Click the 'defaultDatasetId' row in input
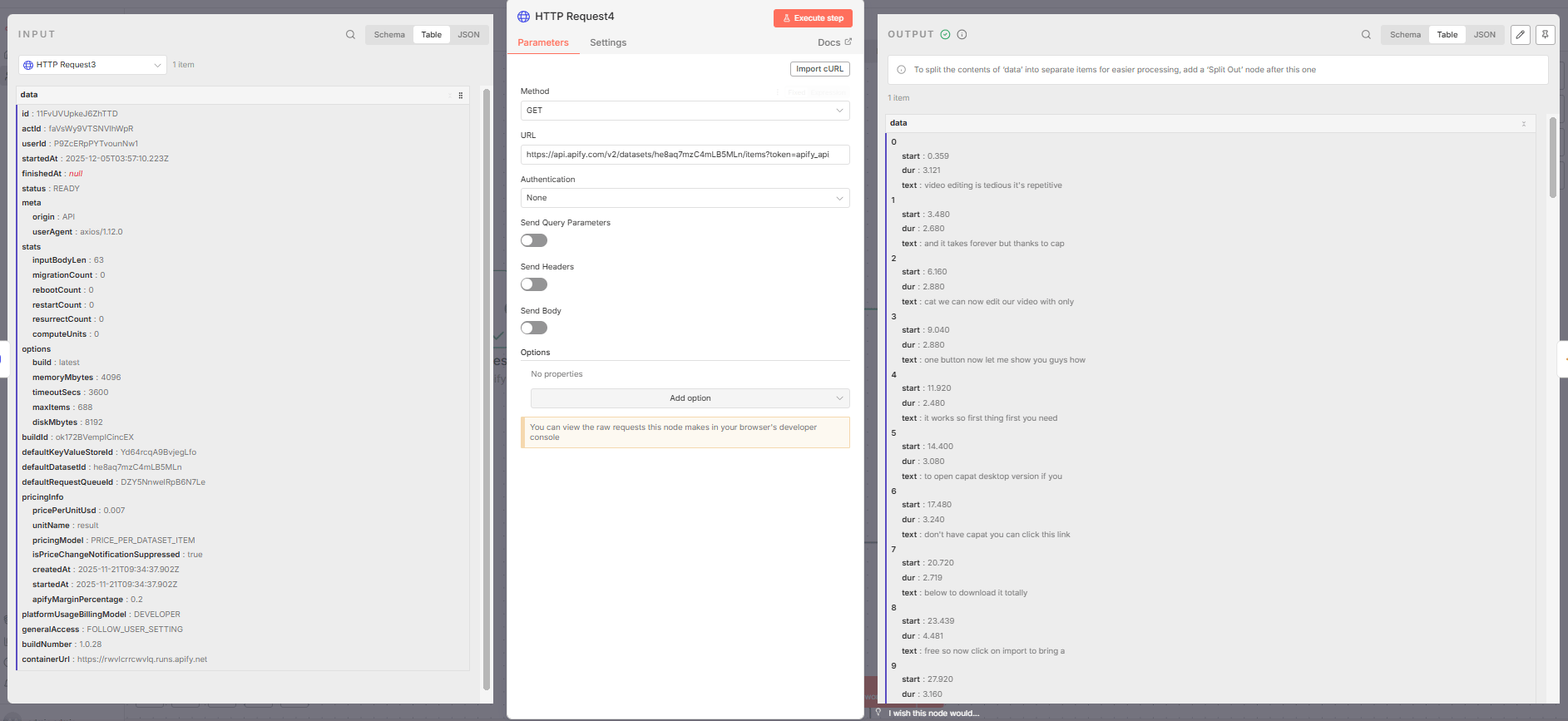The height and width of the screenshot is (721, 1568). 101,467
